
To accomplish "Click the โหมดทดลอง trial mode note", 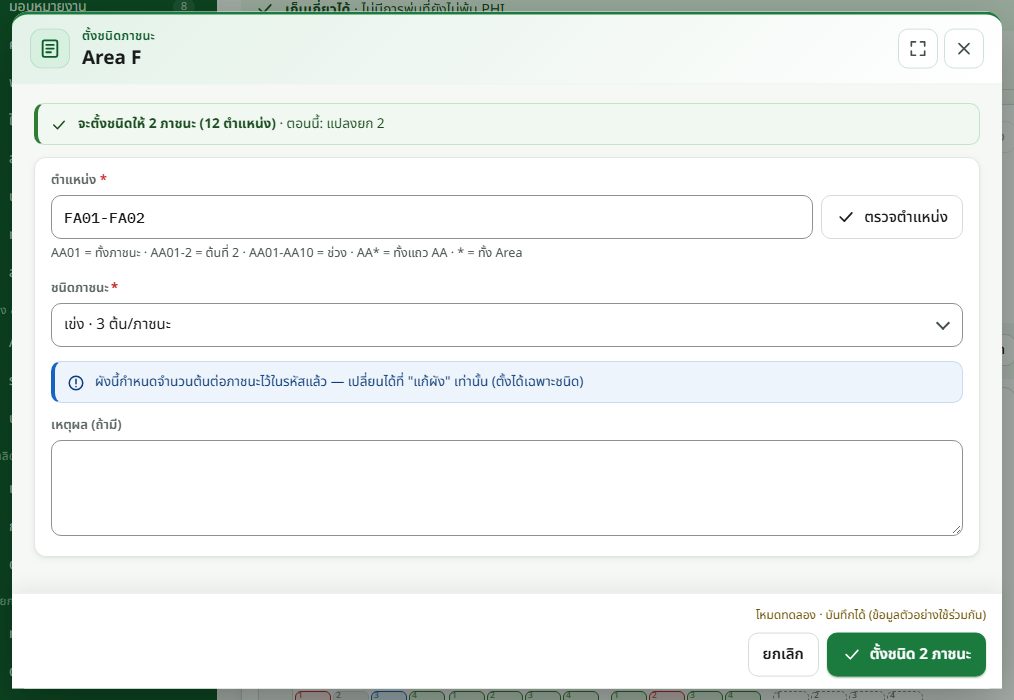I will (x=870, y=615).
